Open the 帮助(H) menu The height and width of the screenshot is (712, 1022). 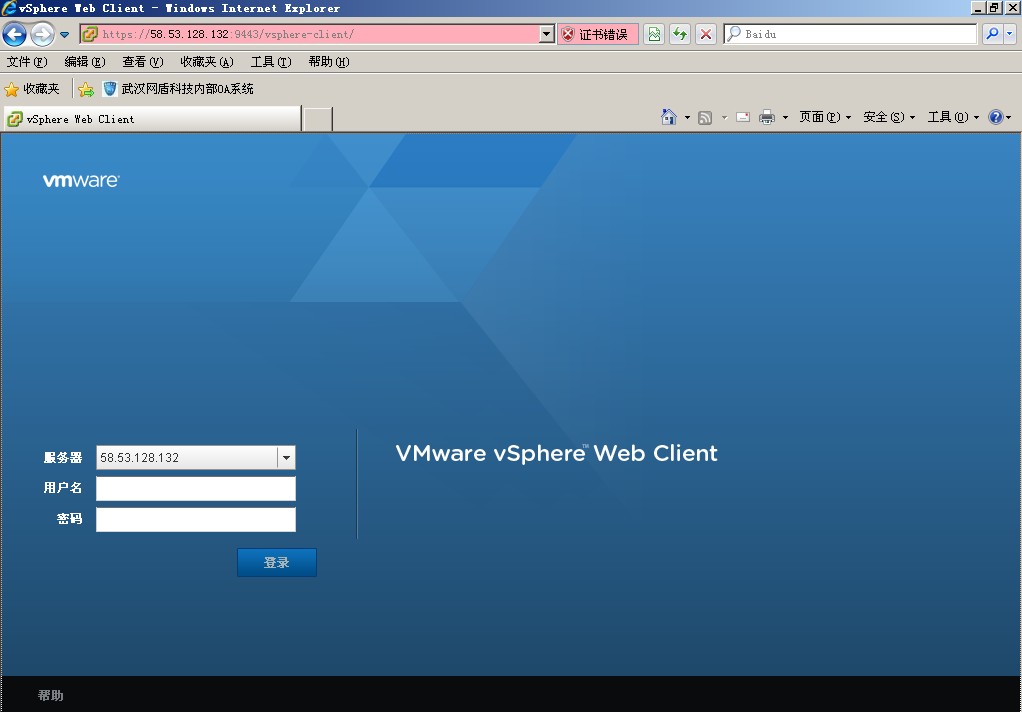click(328, 62)
